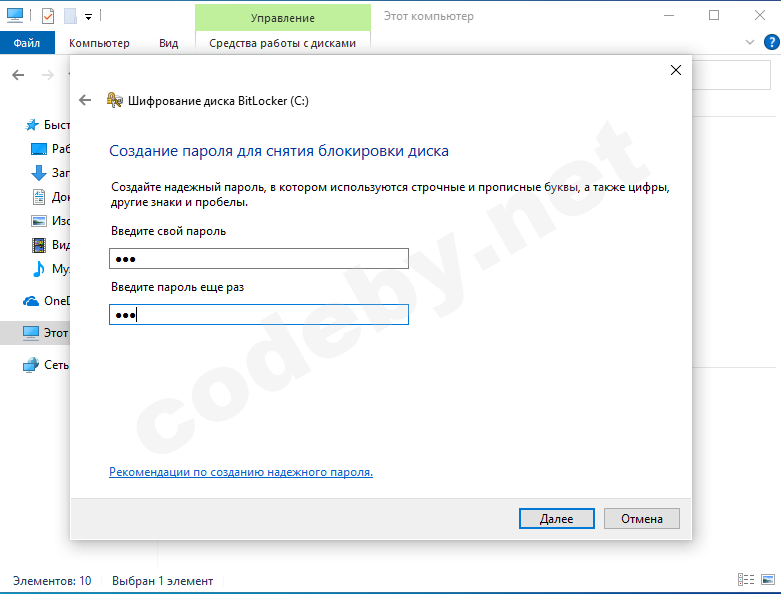Viewport: 781px width, 594px height.
Task: Click 'Выбран 1 элемент' status text
Action: (x=162, y=581)
